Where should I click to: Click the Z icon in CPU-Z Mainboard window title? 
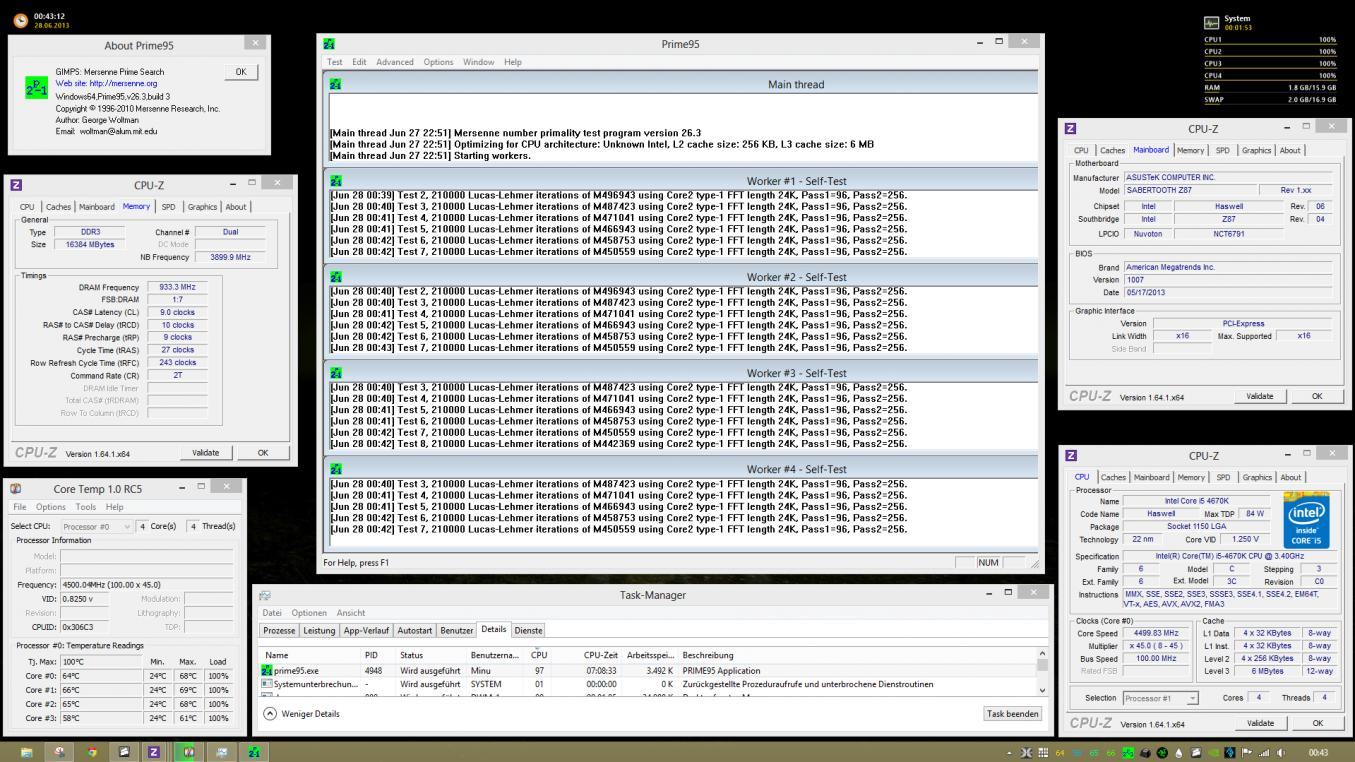(x=1071, y=129)
